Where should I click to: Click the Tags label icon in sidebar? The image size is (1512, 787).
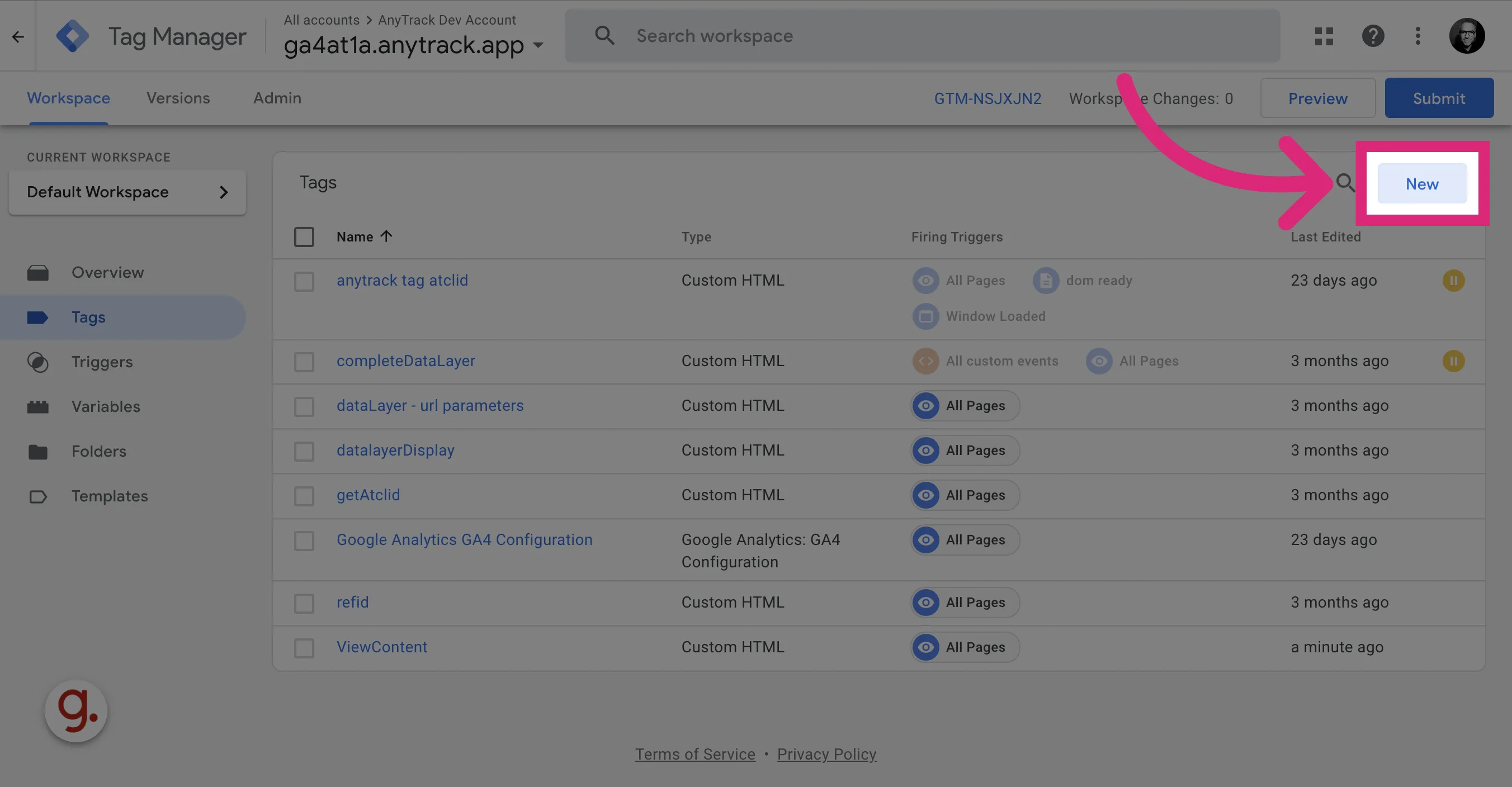click(x=38, y=317)
